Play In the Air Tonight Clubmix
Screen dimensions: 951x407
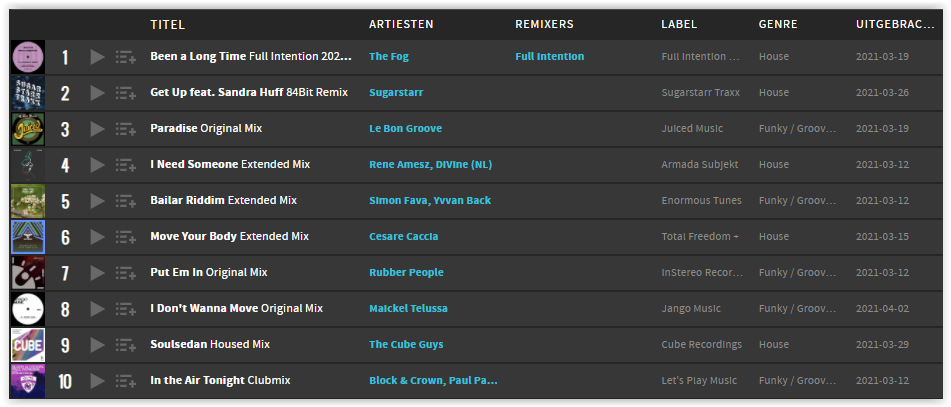point(97,381)
